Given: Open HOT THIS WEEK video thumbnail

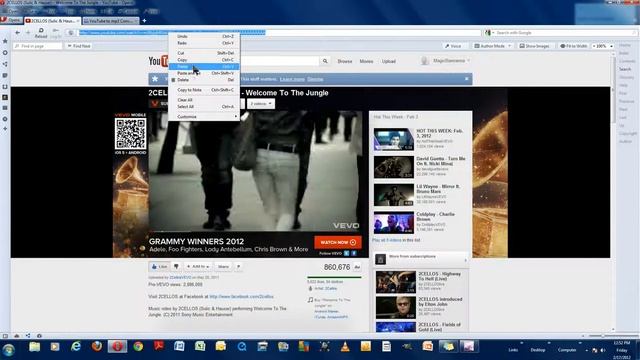Looking at the screenshot, I should point(393,139).
